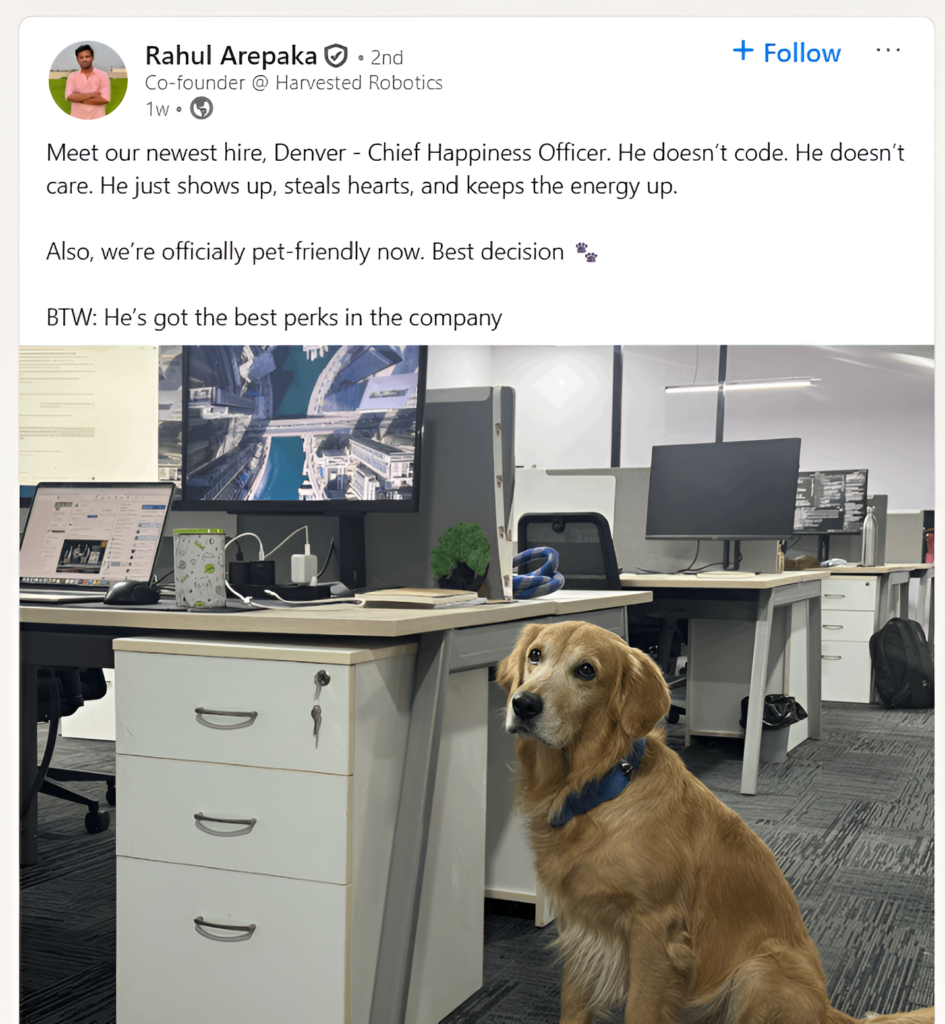The image size is (945, 1024).
Task: Click the 1w post timestamp
Action: pyautogui.click(x=157, y=109)
